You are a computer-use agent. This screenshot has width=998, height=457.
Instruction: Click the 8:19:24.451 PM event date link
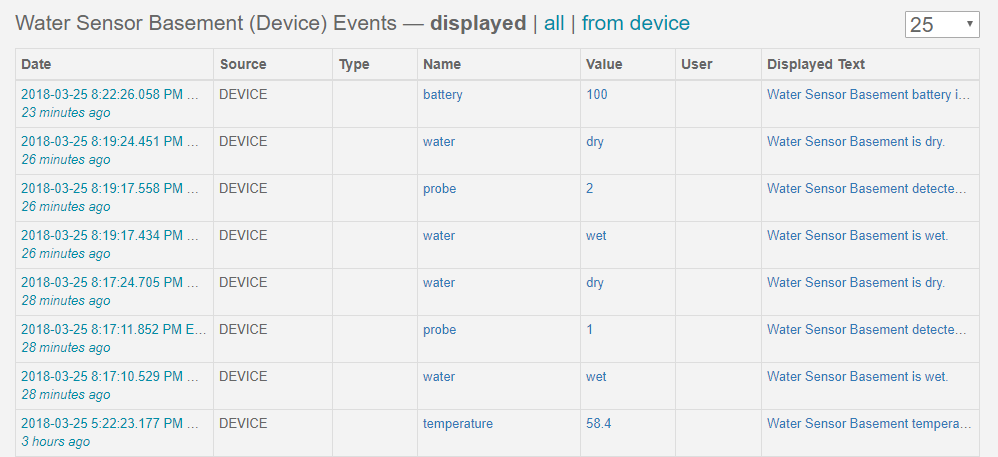coord(110,142)
